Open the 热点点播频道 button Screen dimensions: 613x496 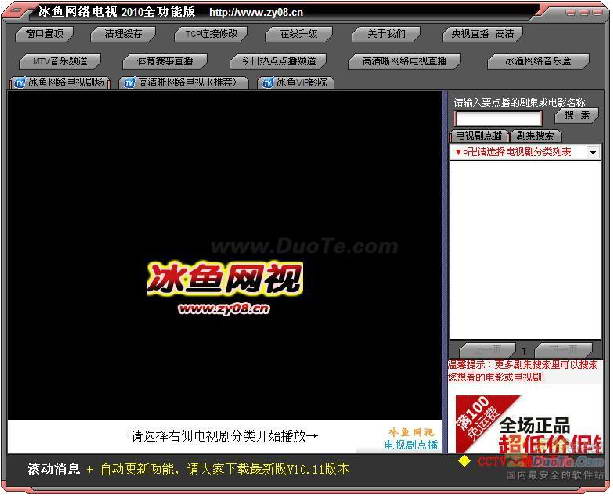[x=278, y=61]
